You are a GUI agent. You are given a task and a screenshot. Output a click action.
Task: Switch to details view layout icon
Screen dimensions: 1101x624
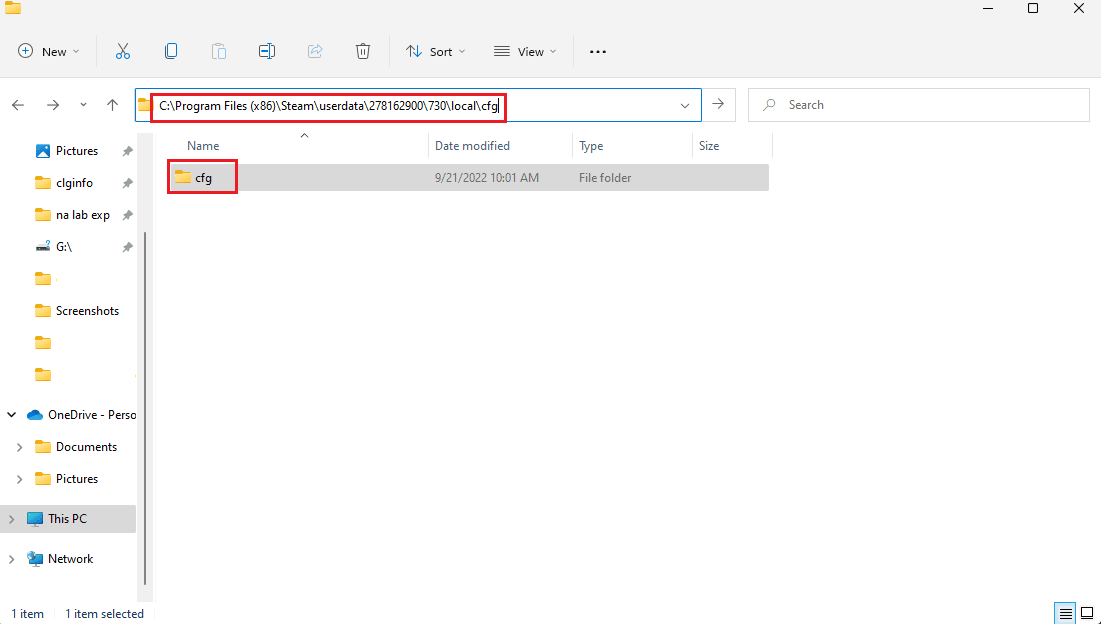[1066, 613]
